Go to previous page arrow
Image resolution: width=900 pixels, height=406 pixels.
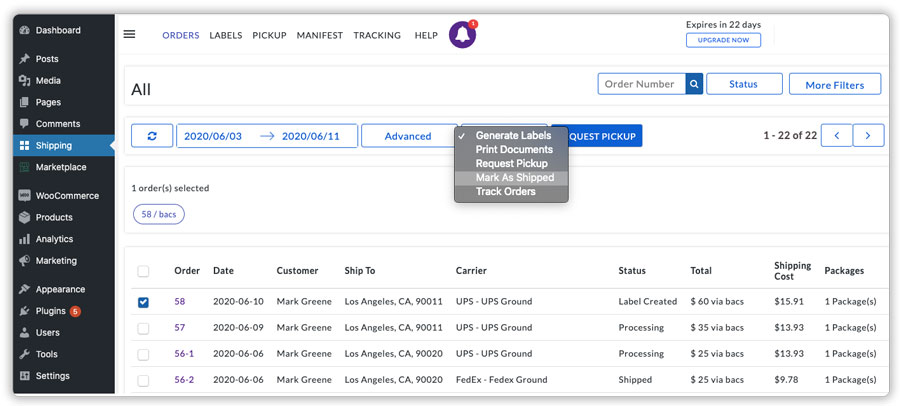pos(836,136)
